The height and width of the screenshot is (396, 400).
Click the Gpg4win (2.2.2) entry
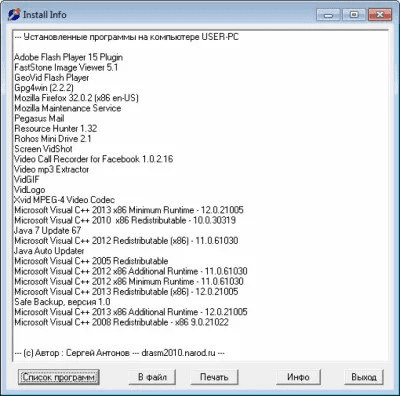pyautogui.click(x=44, y=88)
